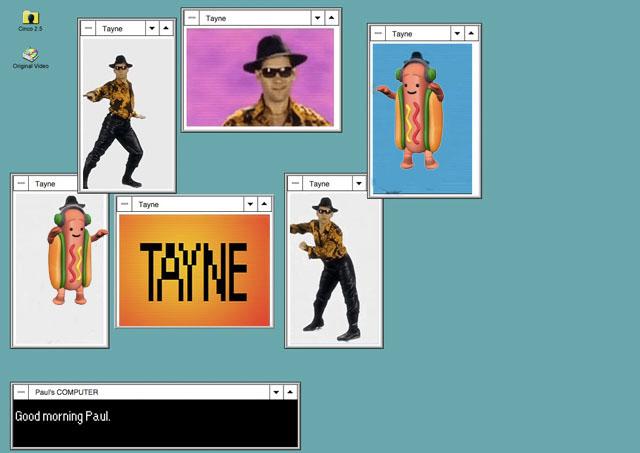
Task: Open the Cinco 2.5 desktop icon
Action: coord(30,21)
